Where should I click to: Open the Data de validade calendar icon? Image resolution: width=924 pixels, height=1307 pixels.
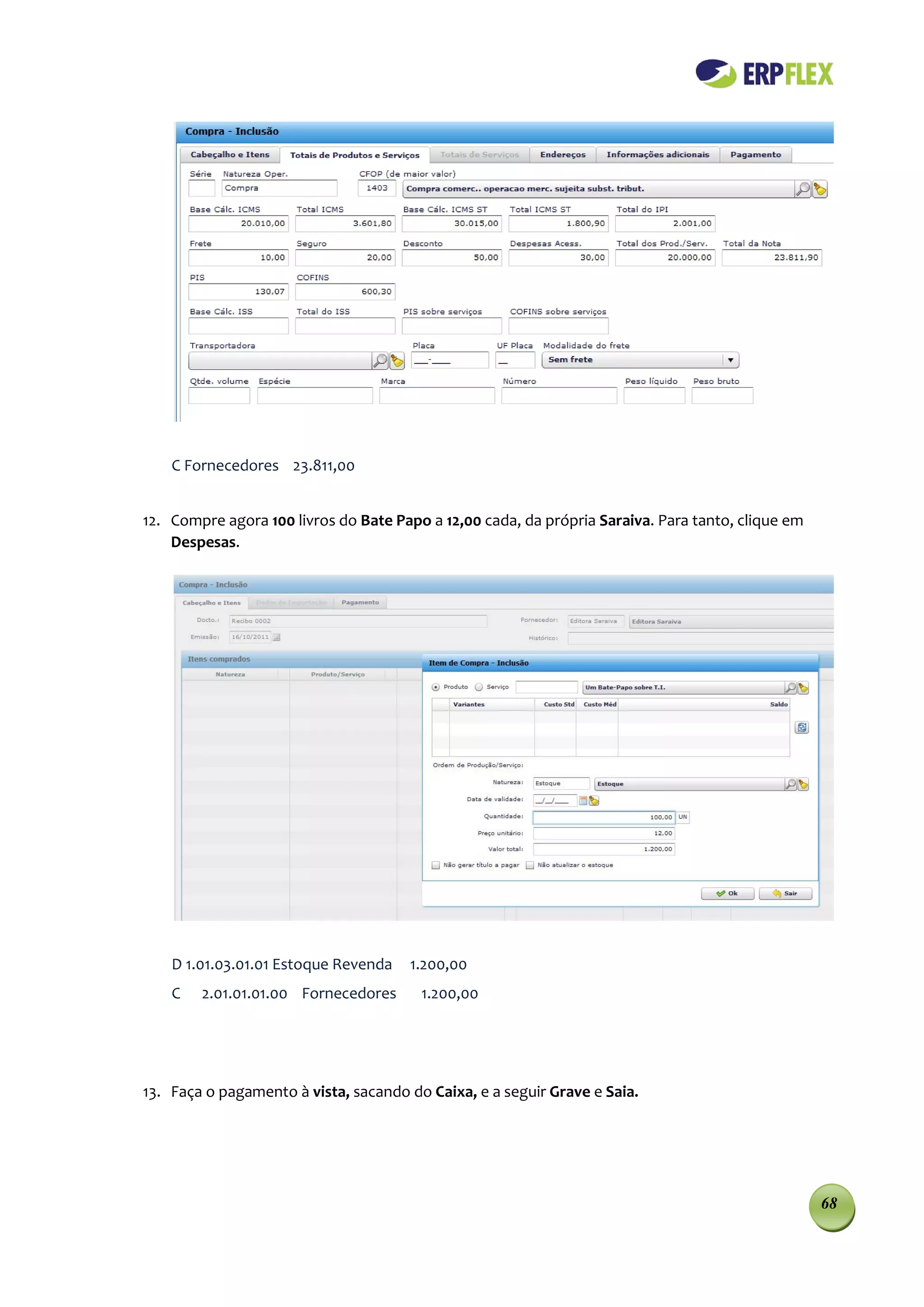pos(583,801)
